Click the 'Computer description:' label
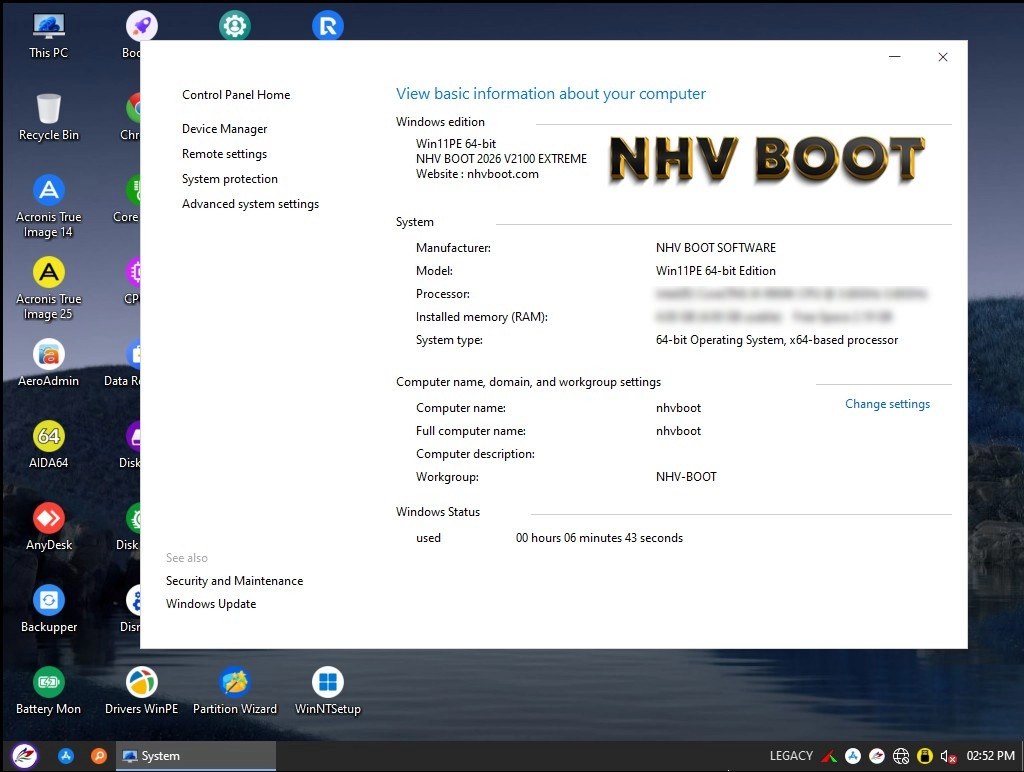 point(475,454)
